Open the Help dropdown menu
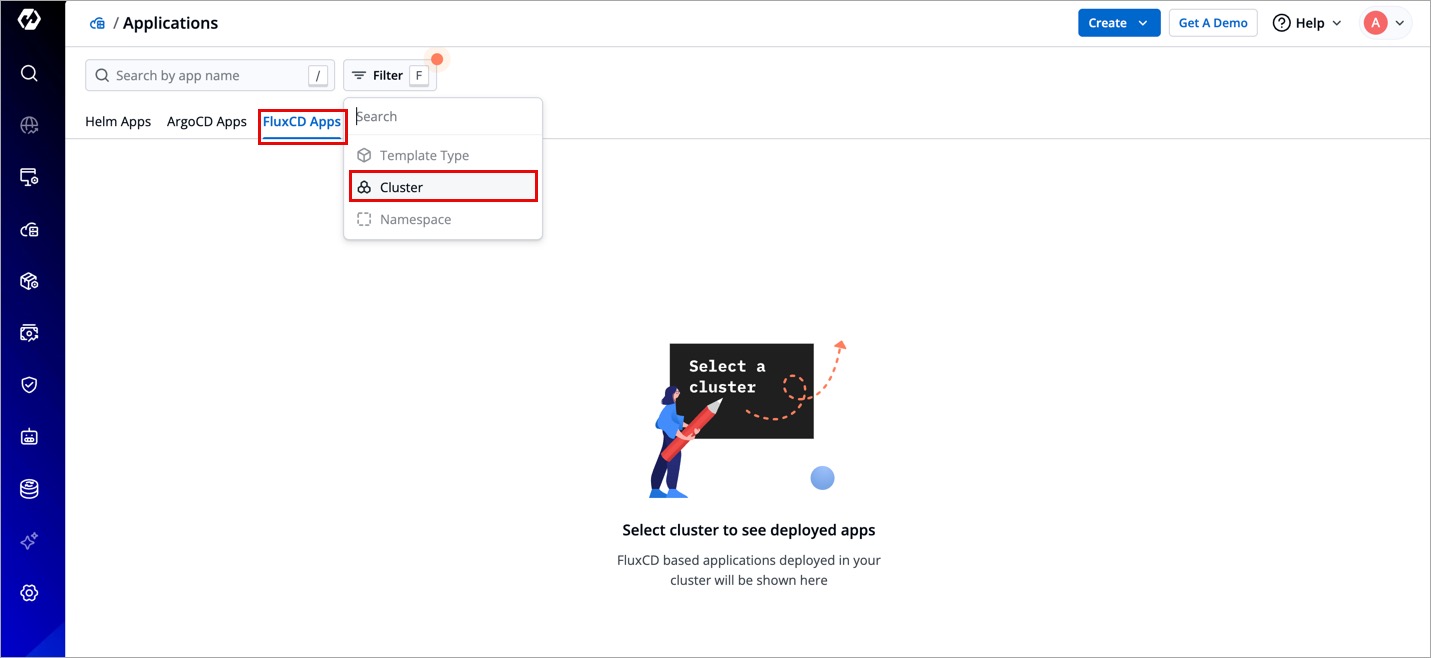 coord(1306,23)
